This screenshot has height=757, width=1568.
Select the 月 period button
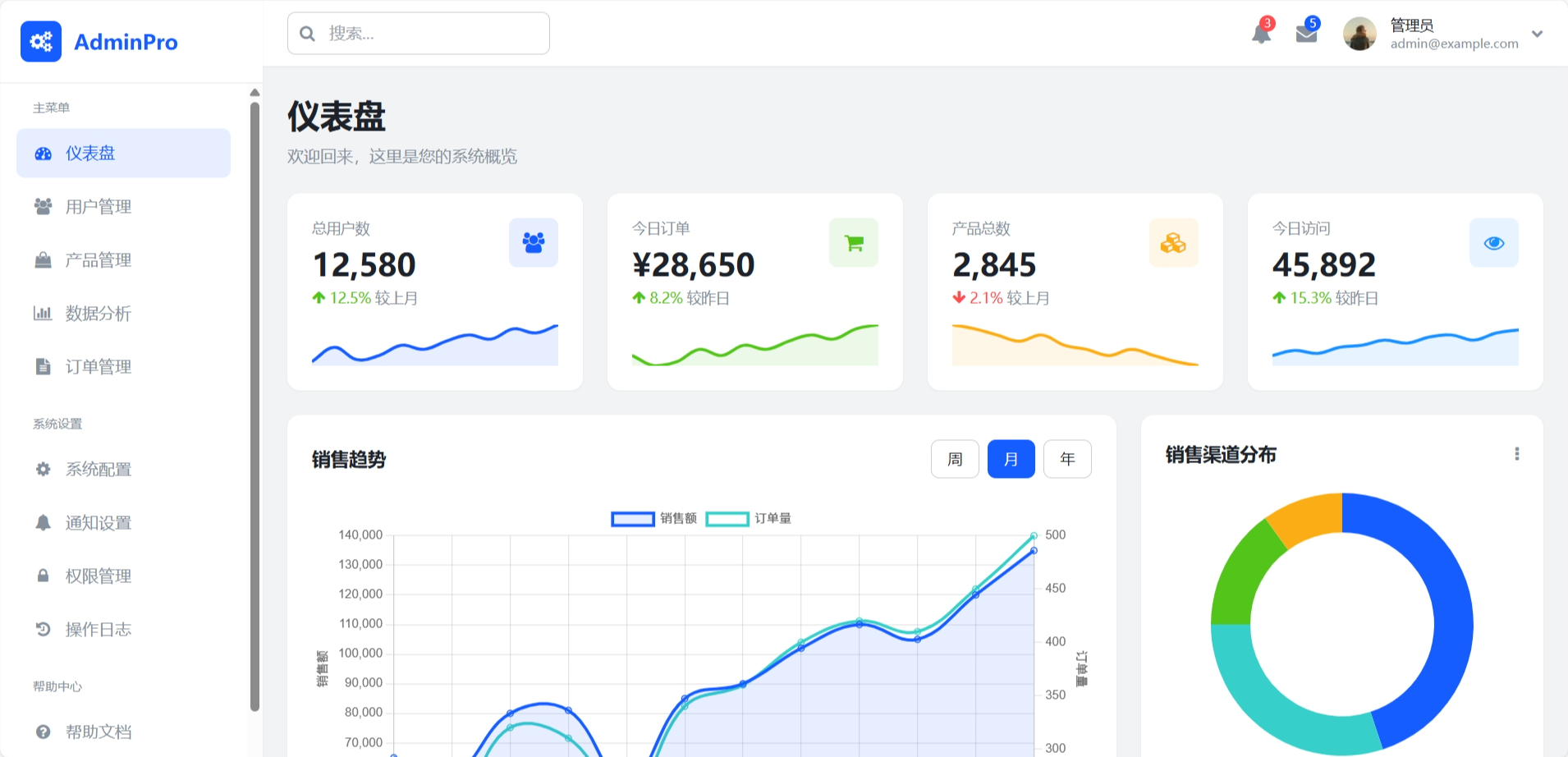tap(1011, 459)
